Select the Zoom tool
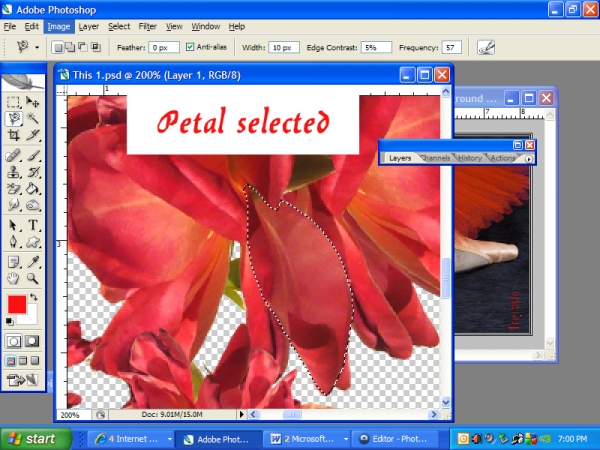 [33, 279]
